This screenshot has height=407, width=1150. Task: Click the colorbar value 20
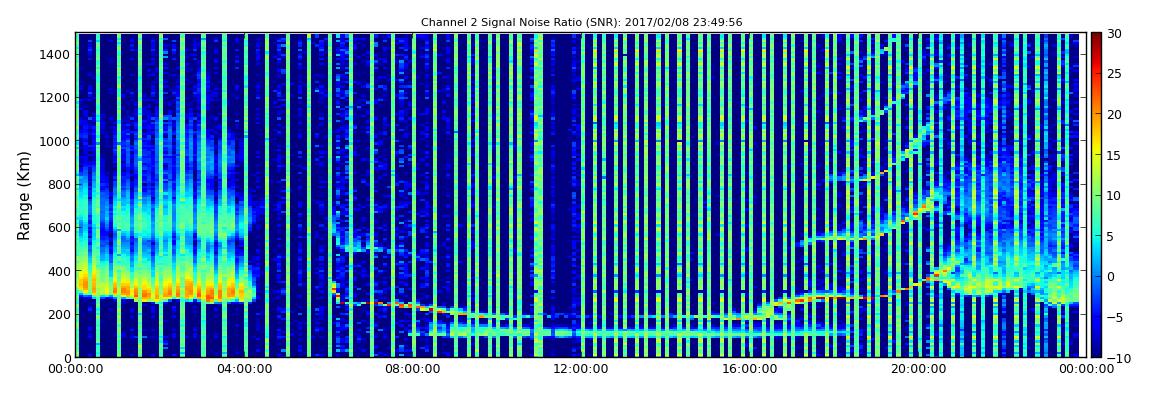pos(1114,114)
